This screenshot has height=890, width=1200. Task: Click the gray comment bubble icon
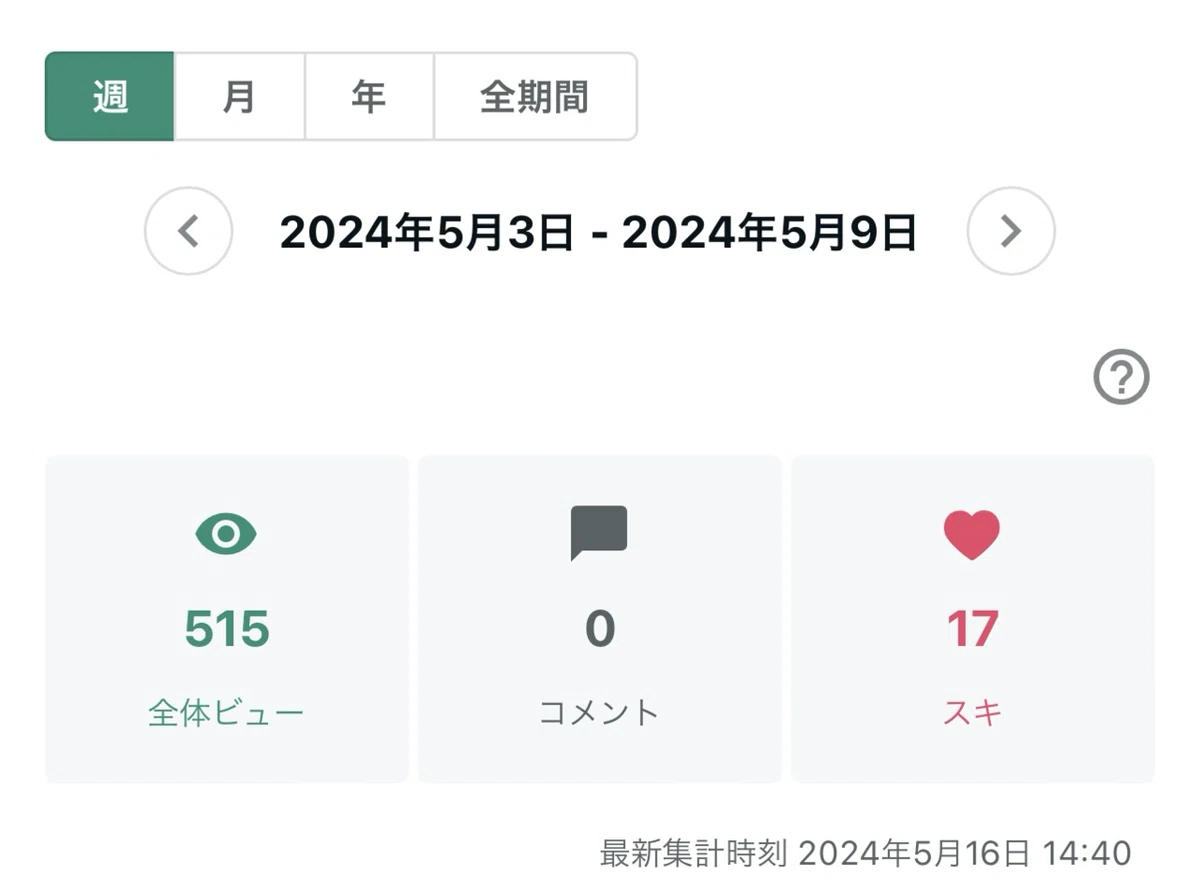[x=599, y=533]
